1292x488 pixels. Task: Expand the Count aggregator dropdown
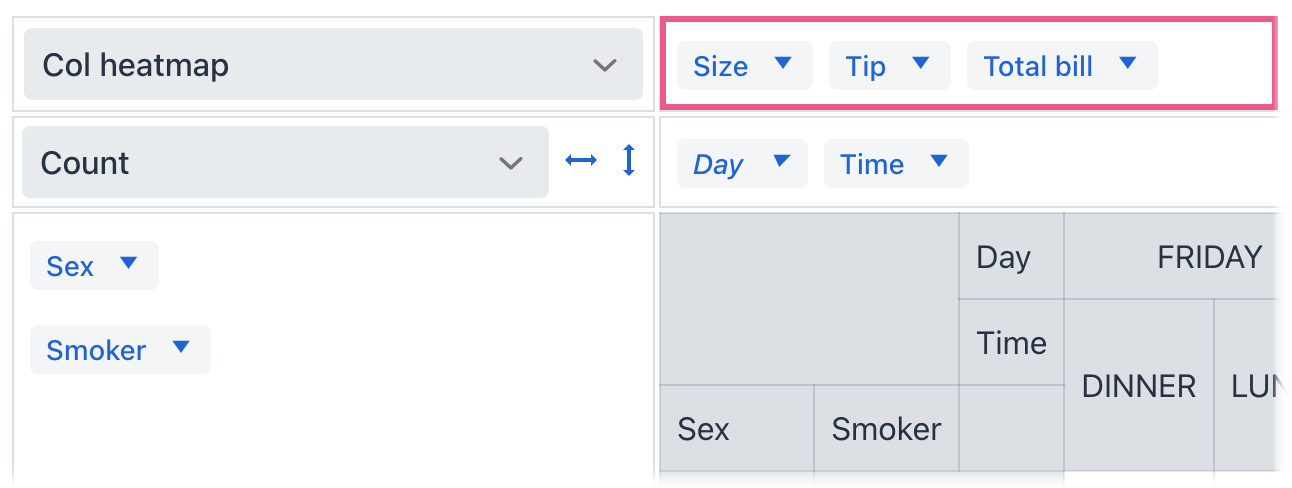285,163
